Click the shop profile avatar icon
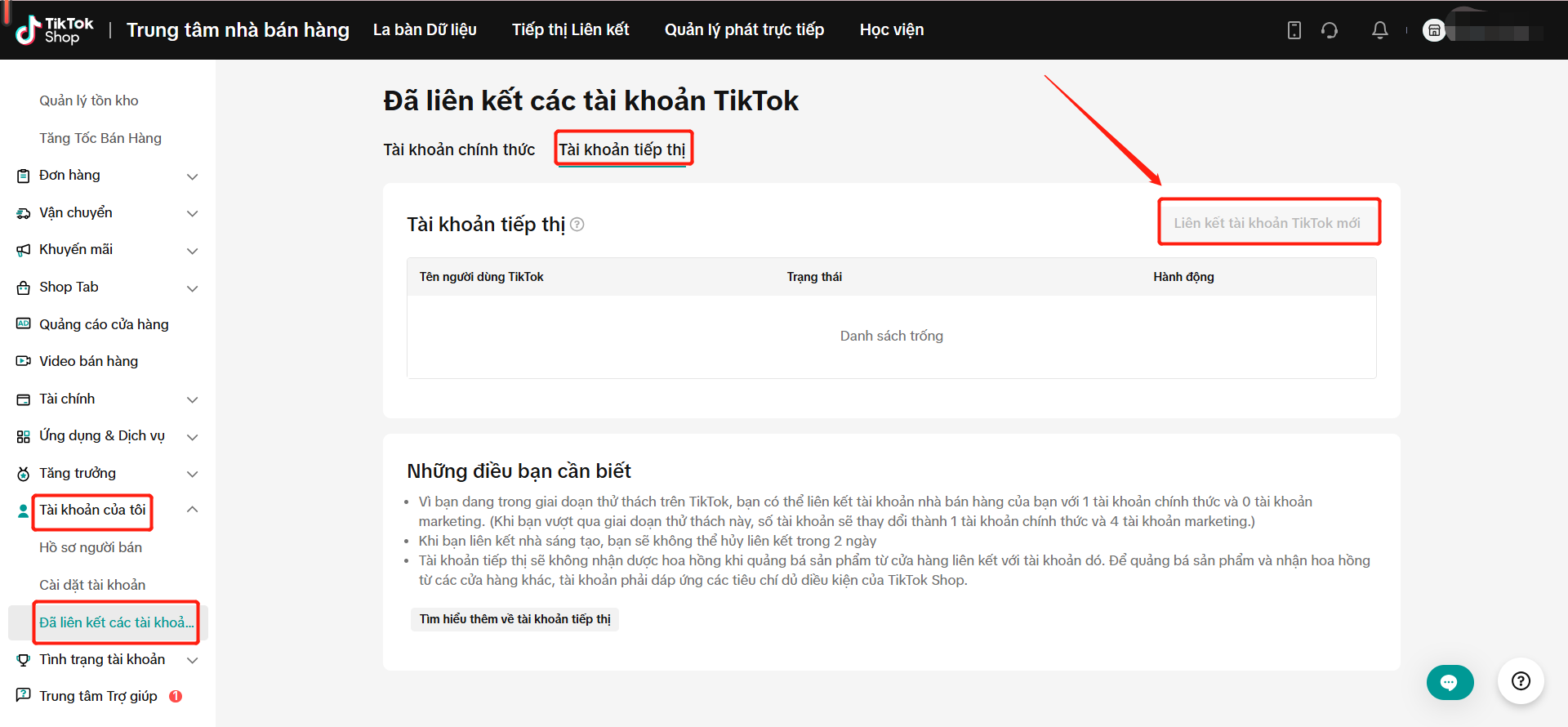The image size is (1568, 727). 1434,30
